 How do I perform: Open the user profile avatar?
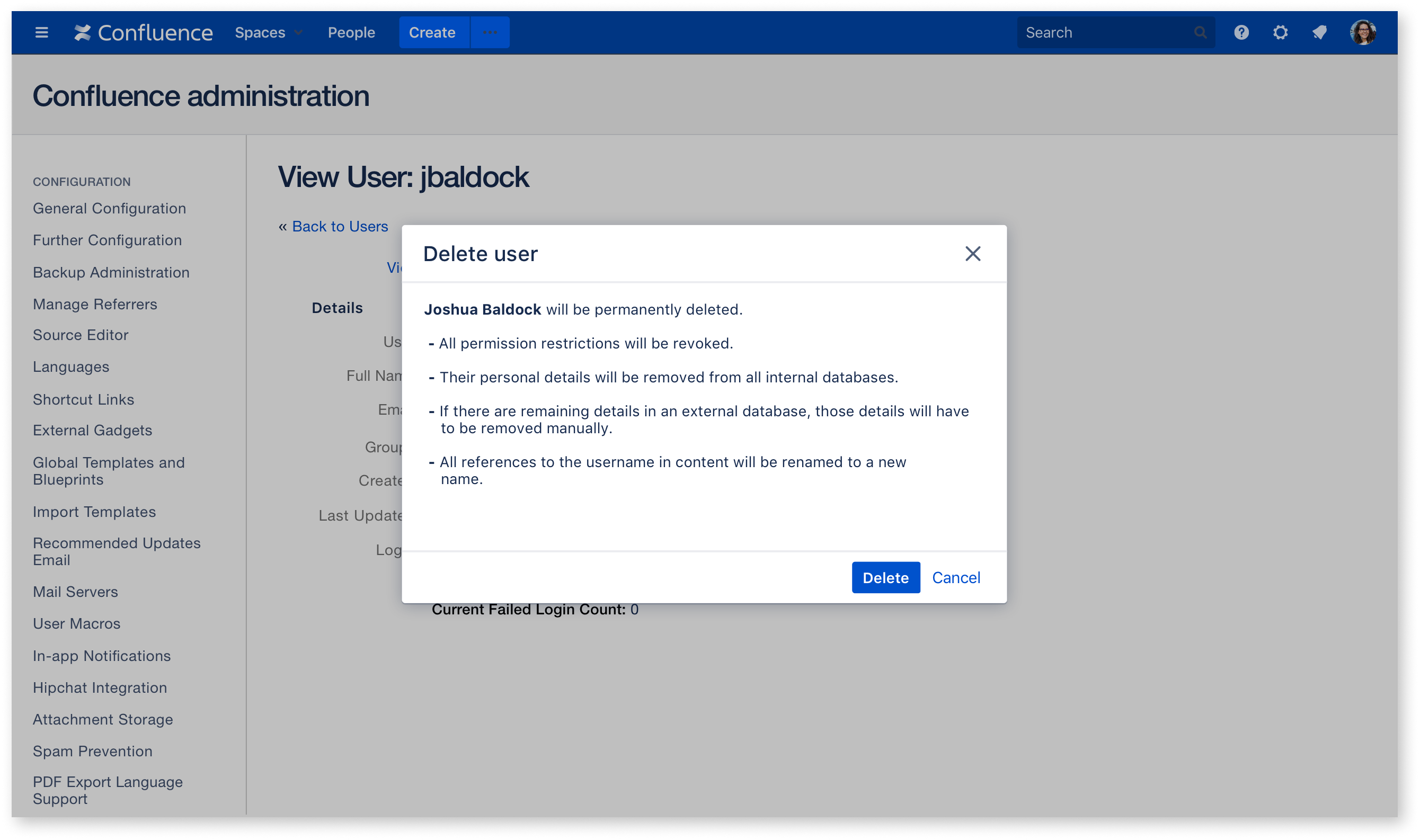pyautogui.click(x=1362, y=32)
